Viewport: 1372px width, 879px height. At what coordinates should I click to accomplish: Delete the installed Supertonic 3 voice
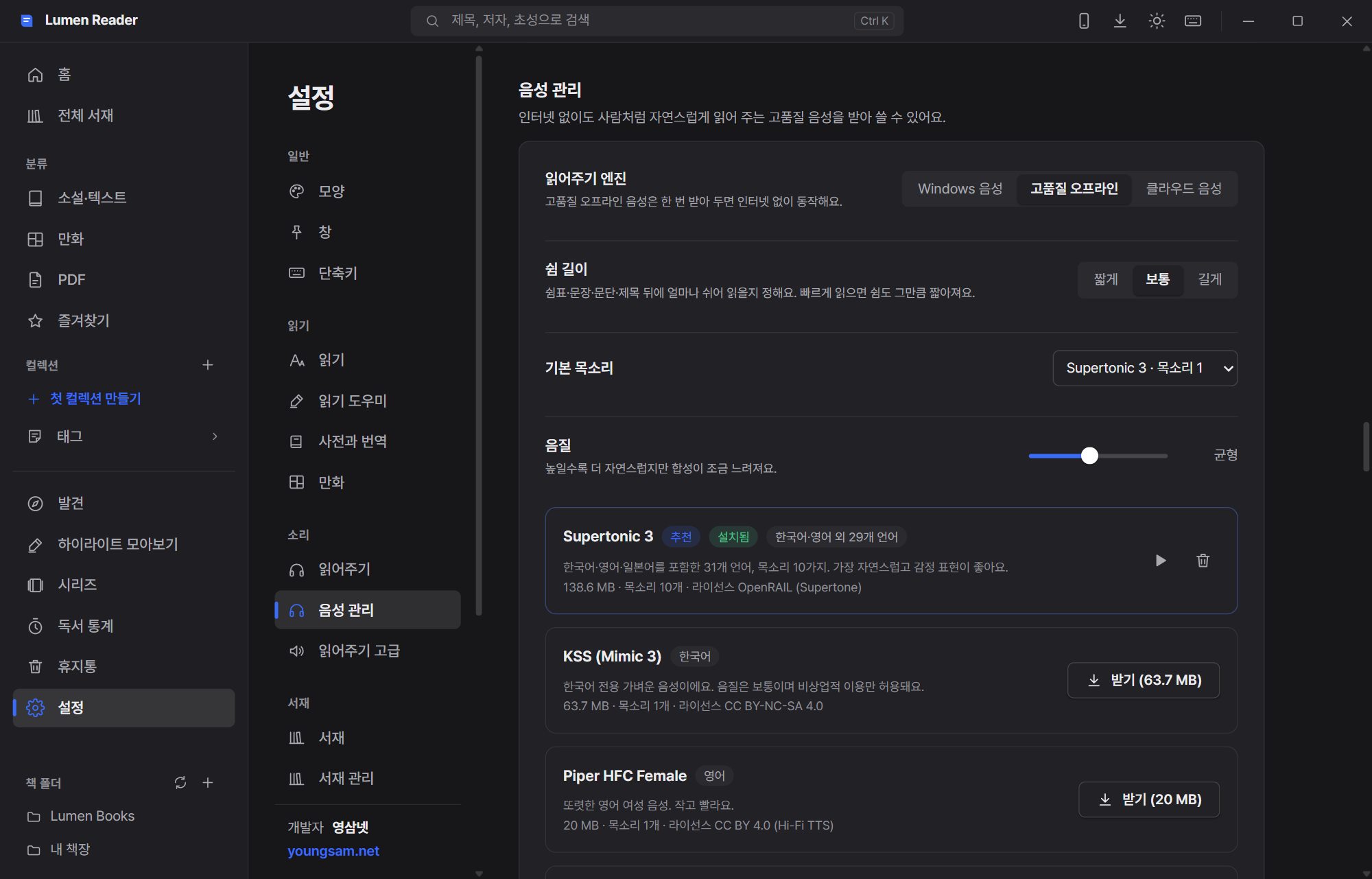pyautogui.click(x=1203, y=561)
